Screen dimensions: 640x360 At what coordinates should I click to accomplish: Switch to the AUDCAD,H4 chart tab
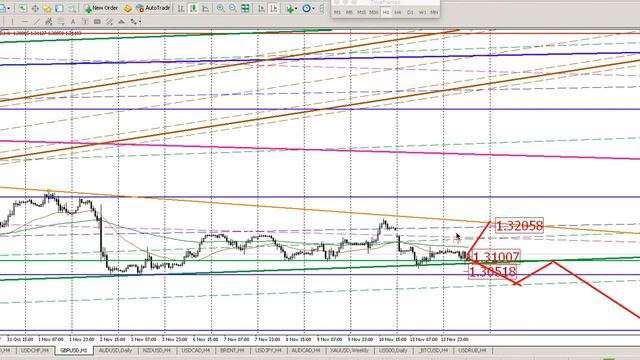(306, 350)
